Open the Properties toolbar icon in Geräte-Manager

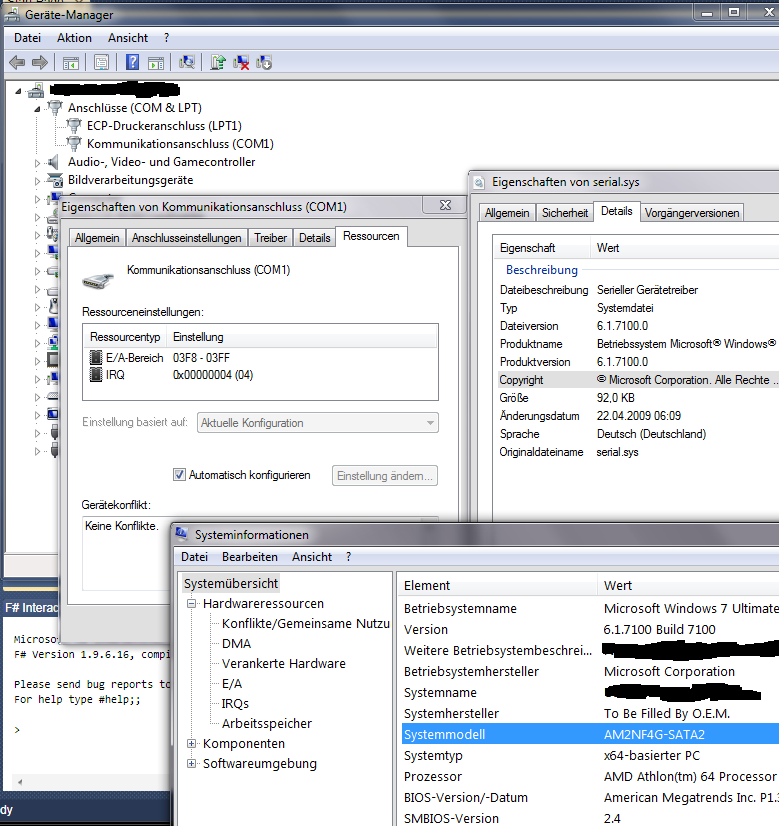click(101, 63)
